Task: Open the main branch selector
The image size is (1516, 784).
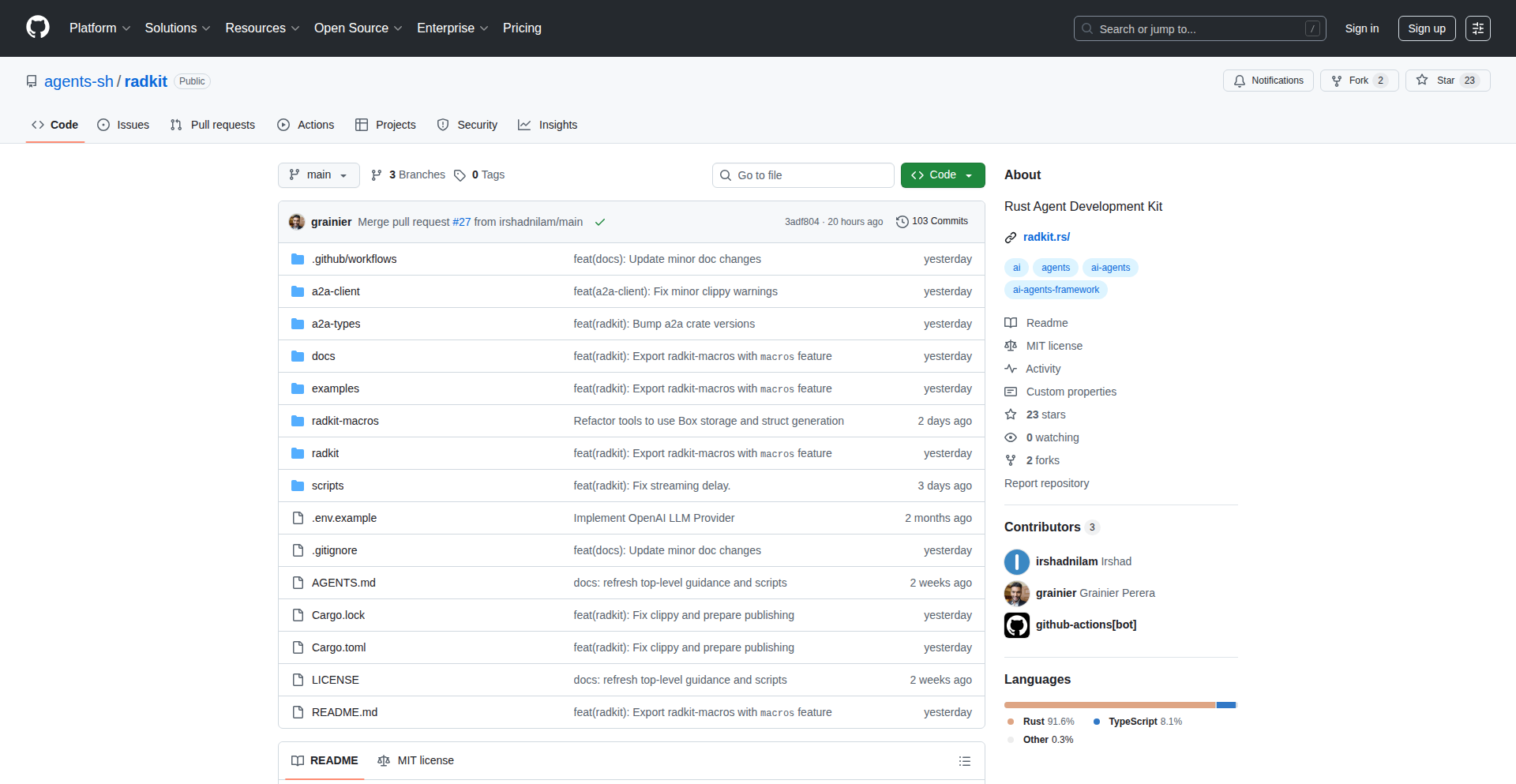Action: point(318,174)
